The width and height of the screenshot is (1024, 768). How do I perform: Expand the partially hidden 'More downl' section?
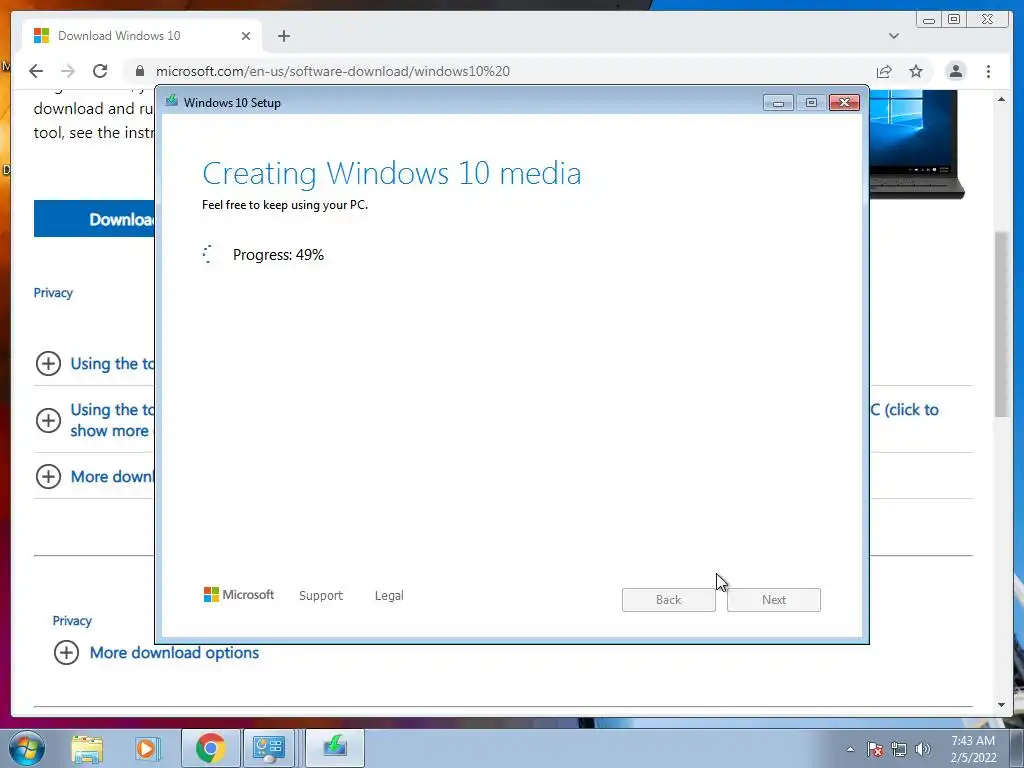(48, 476)
